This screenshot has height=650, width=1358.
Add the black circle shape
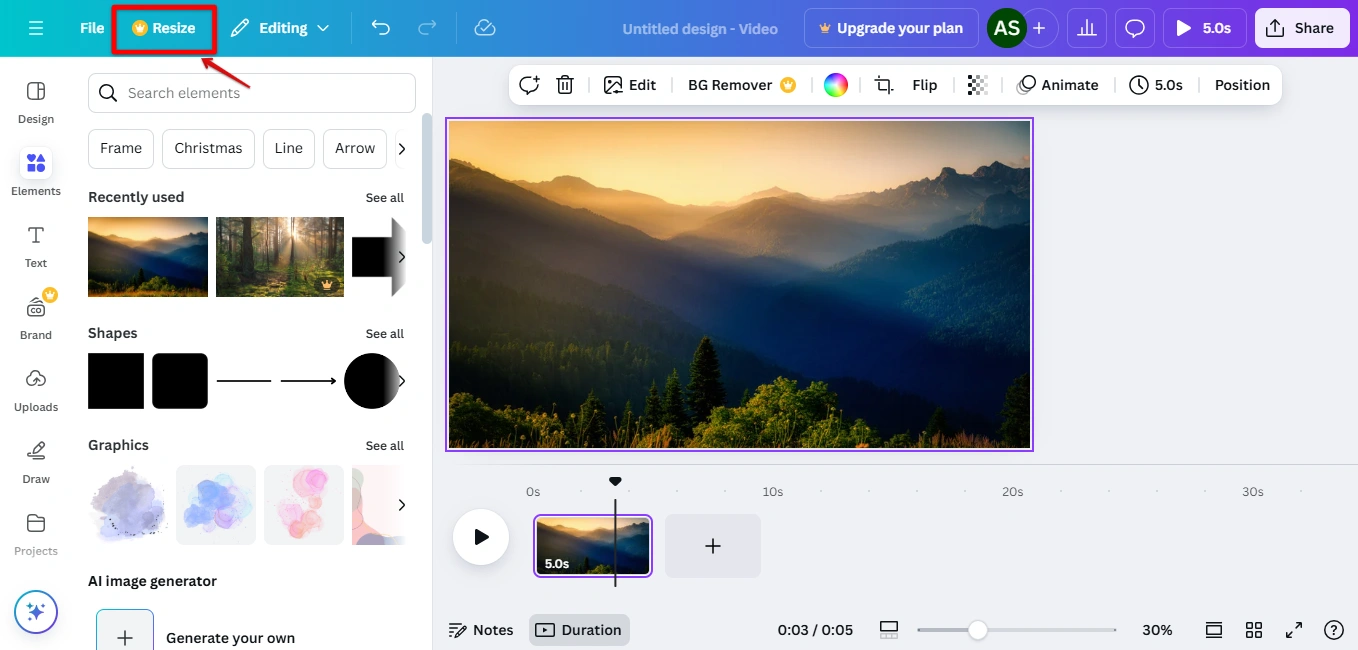coord(371,381)
